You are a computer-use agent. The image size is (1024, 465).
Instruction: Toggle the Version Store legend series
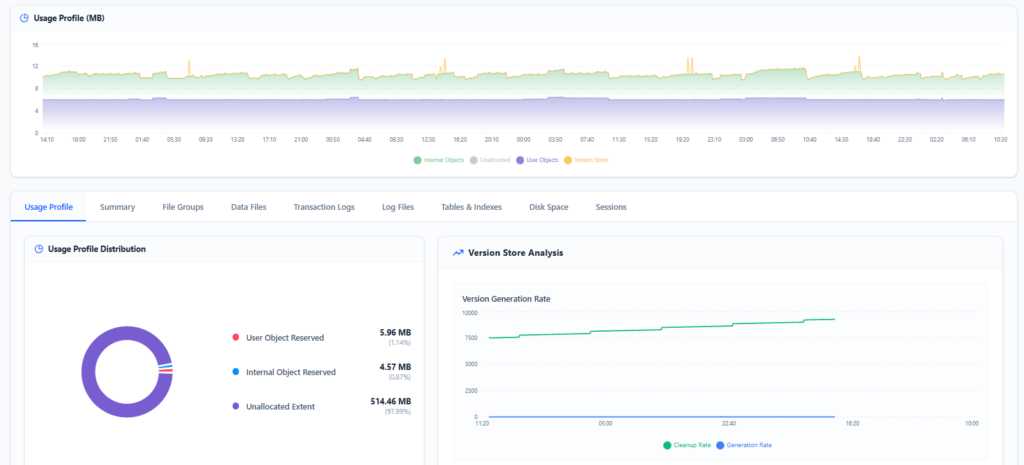coord(587,160)
